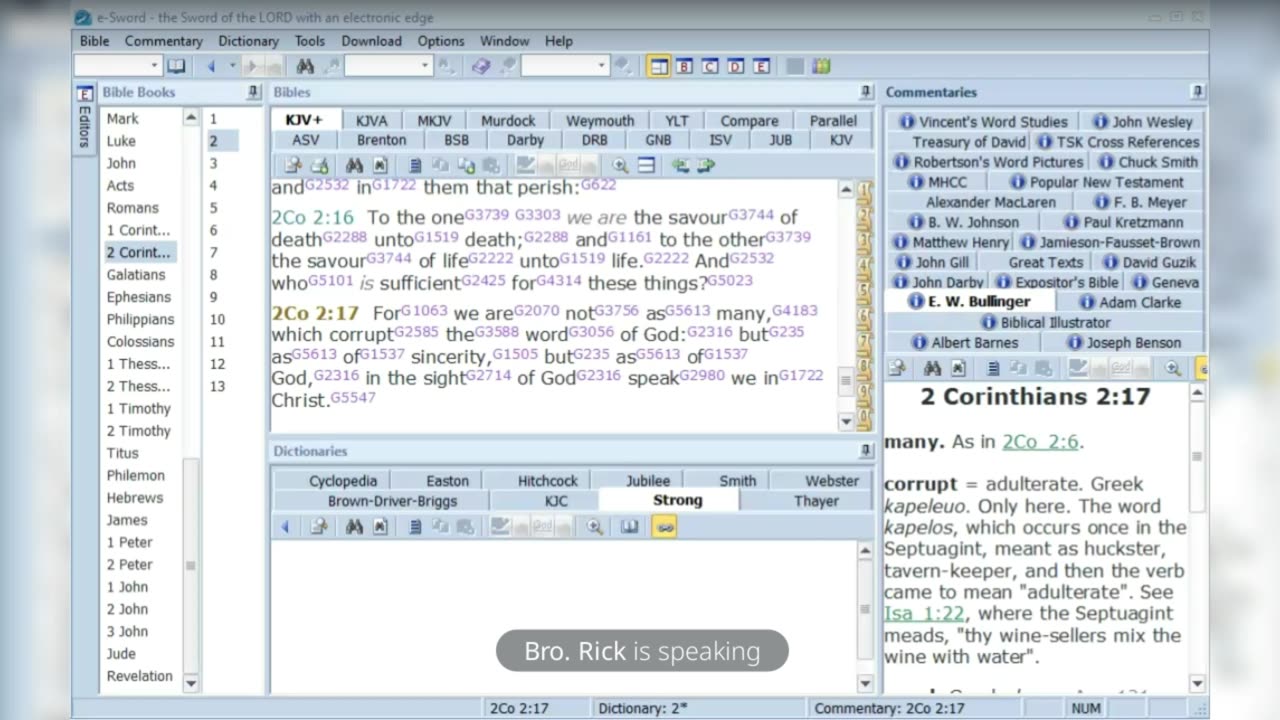Open the Matthew Henry commentary tab

(x=950, y=242)
